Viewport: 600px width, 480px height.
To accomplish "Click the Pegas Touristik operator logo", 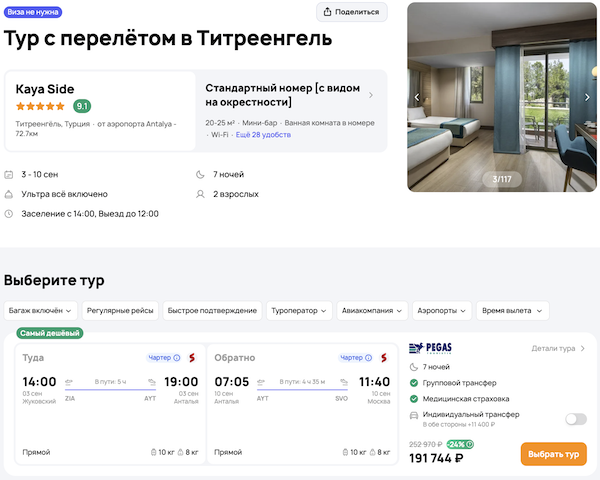I will pyautogui.click(x=433, y=349).
